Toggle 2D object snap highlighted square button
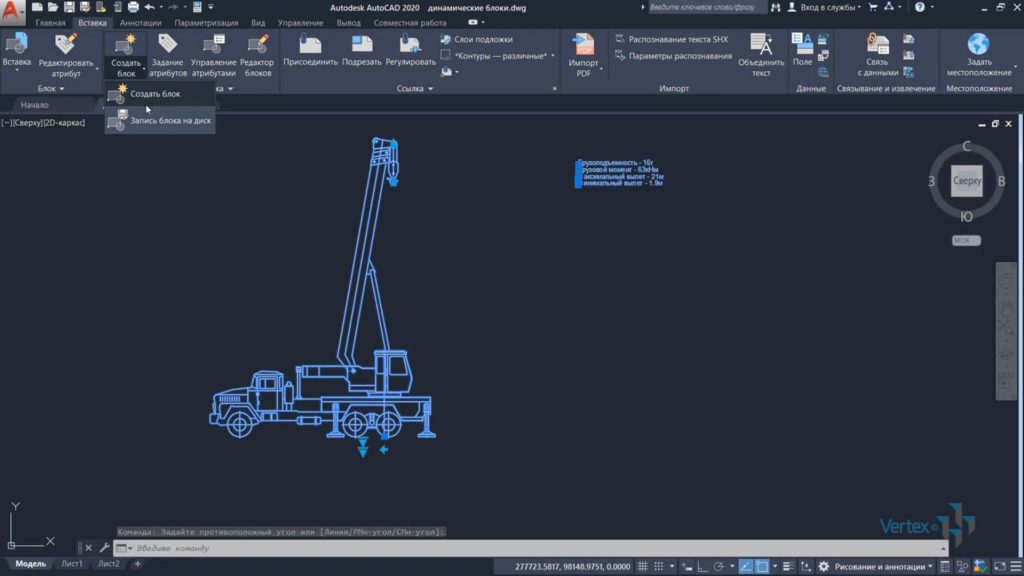 (761, 566)
